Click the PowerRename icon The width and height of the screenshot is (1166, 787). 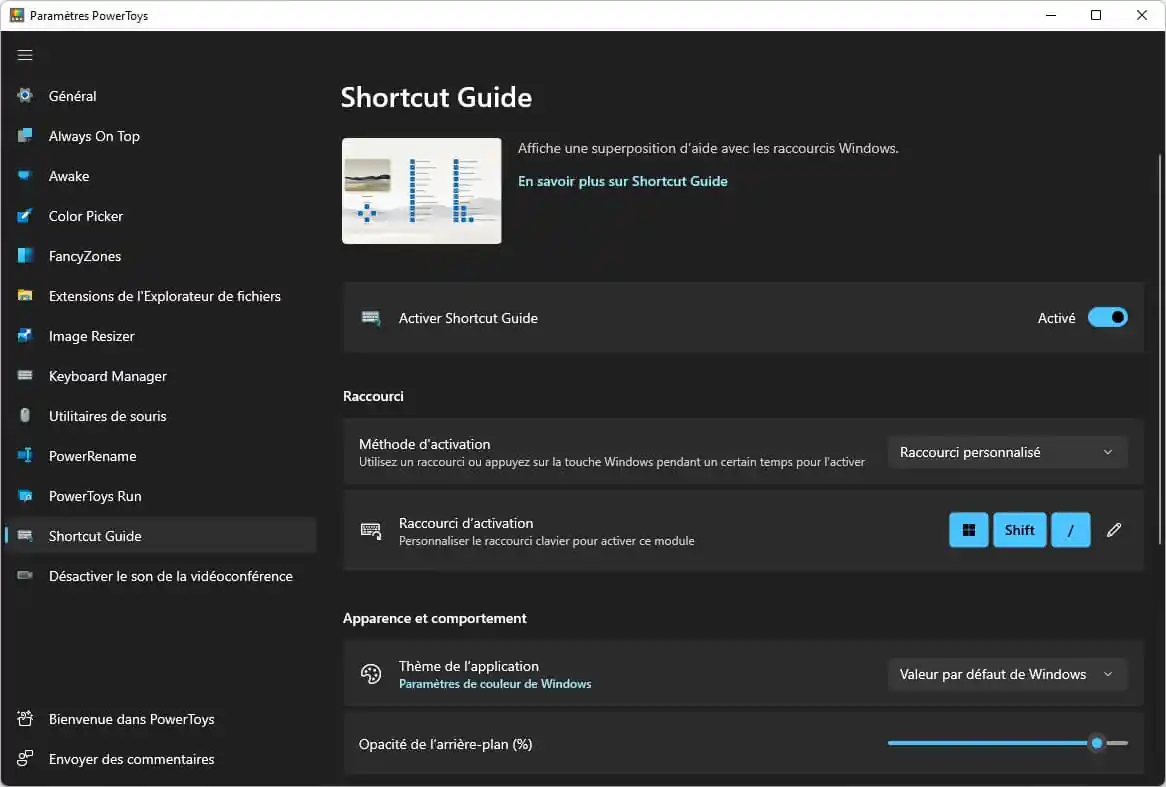pos(25,455)
